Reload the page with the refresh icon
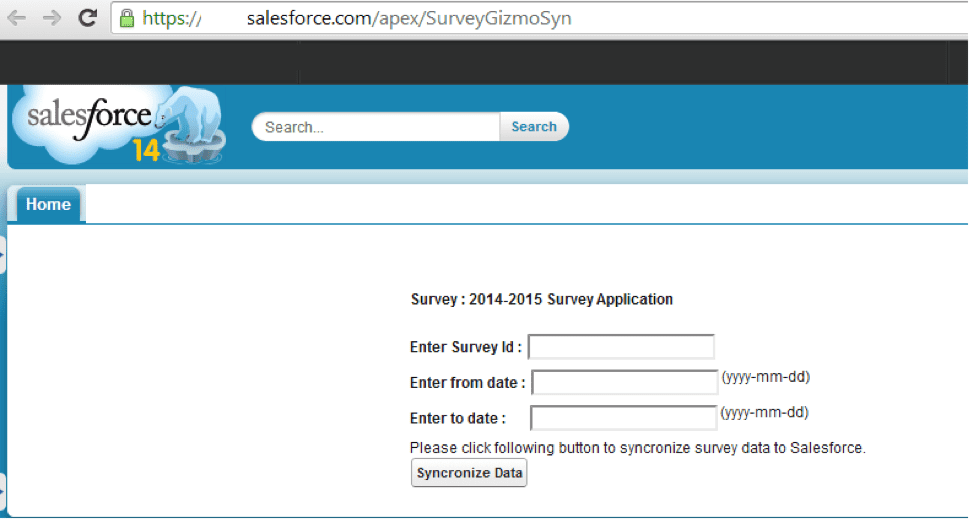Image resolution: width=975 pixels, height=525 pixels. [88, 17]
